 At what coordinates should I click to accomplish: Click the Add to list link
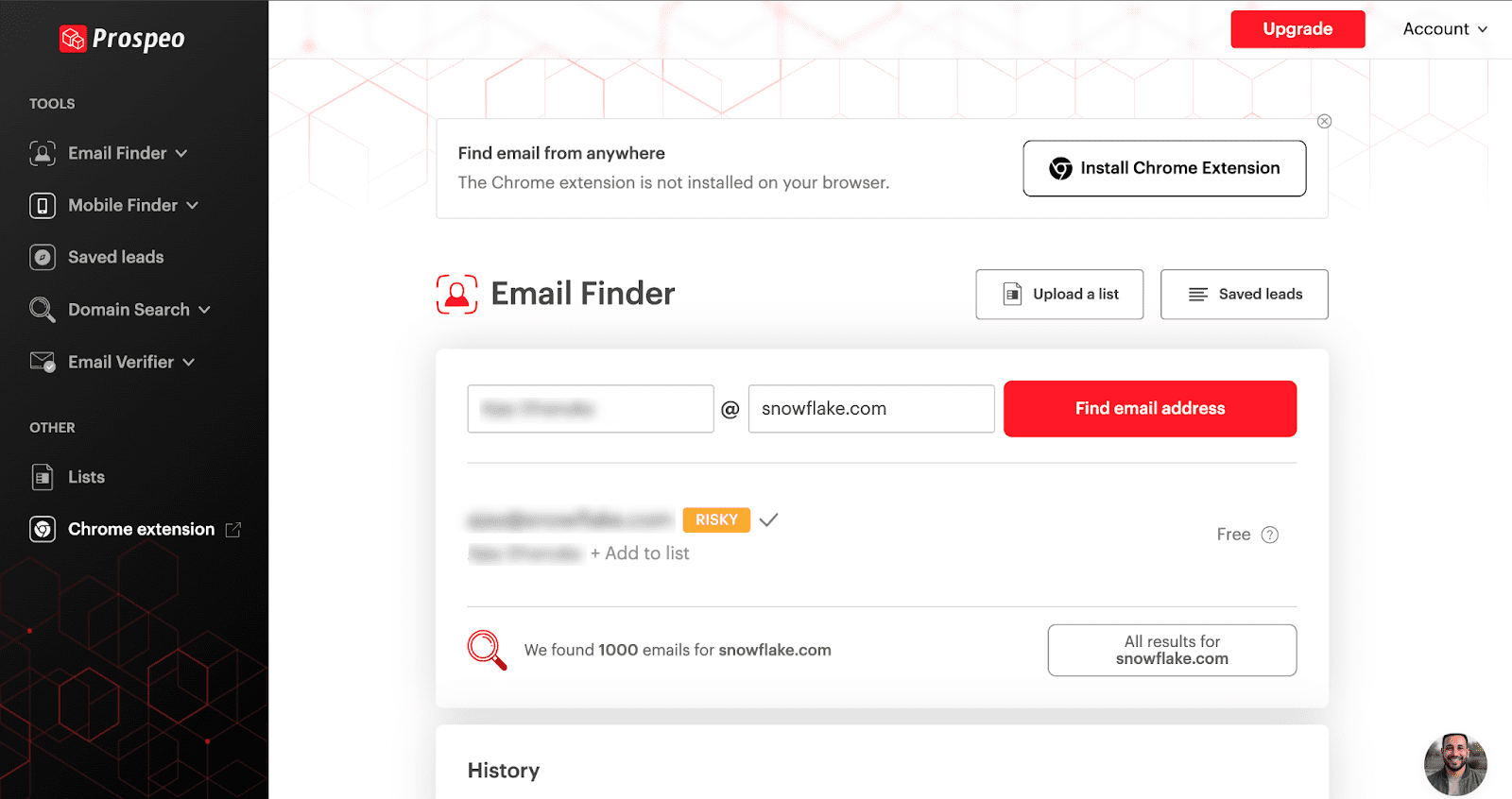coord(640,553)
